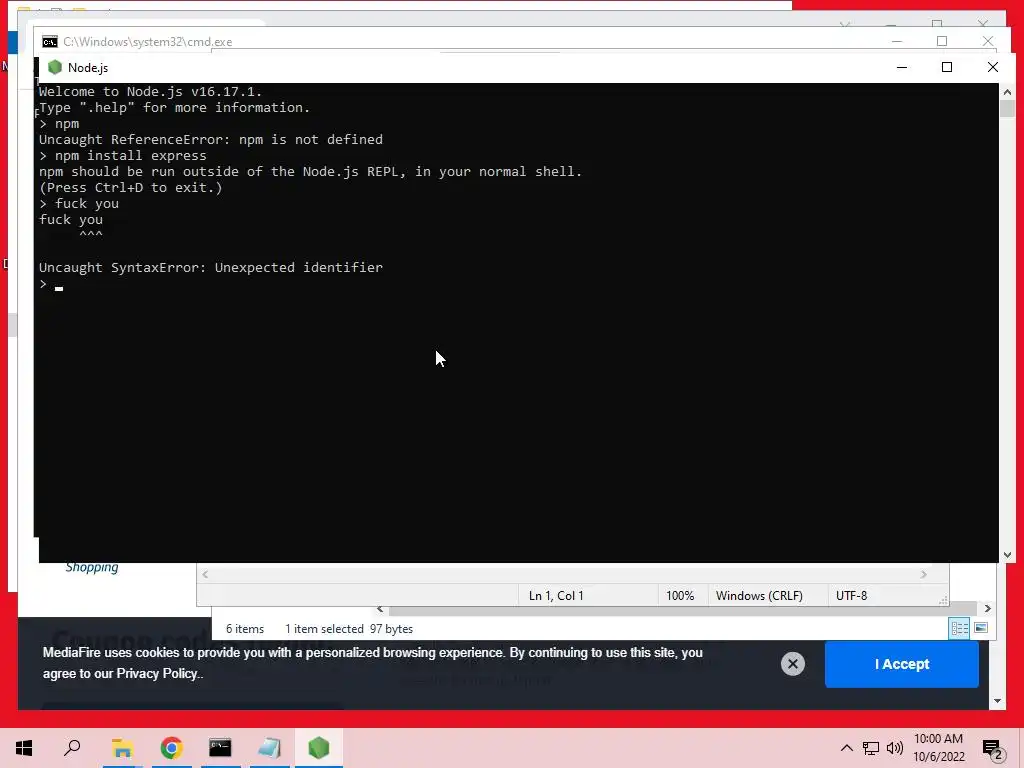Image resolution: width=1024 pixels, height=768 pixels.
Task: Minimize the cmd.exe window
Action: 897,41
